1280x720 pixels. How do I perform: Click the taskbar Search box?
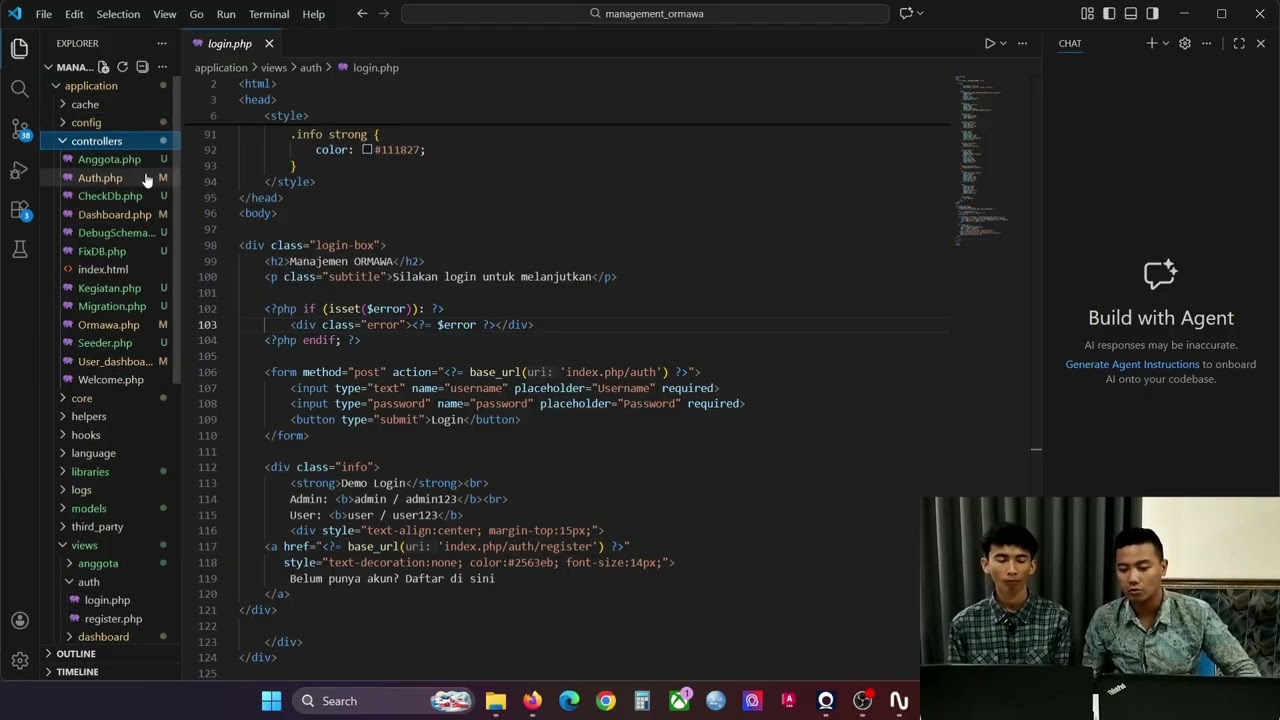click(x=381, y=701)
